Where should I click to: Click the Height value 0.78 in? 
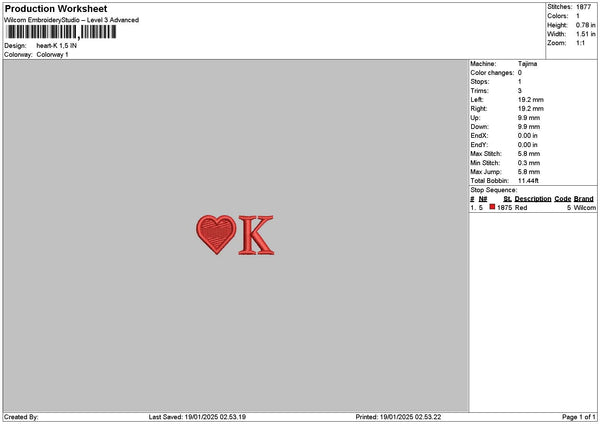click(586, 25)
